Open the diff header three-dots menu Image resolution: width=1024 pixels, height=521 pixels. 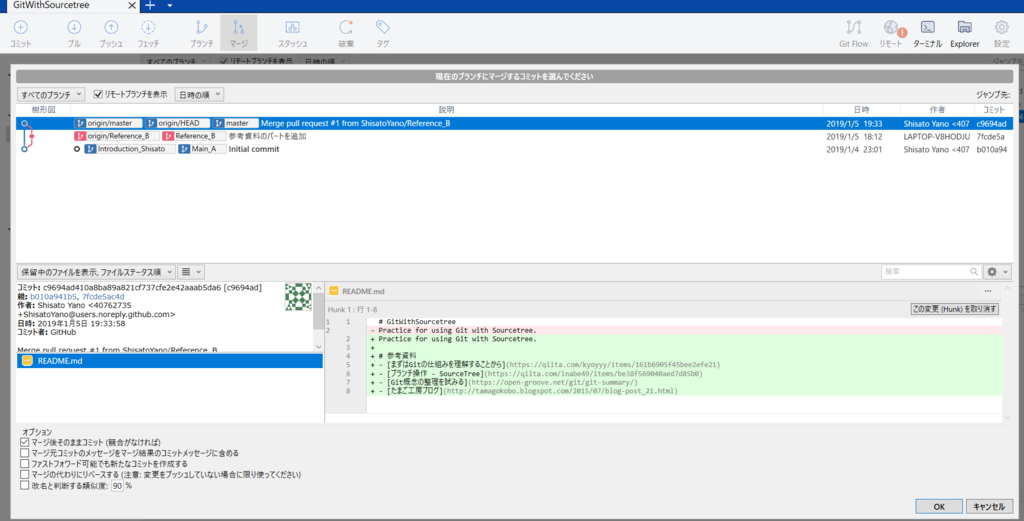coord(988,291)
